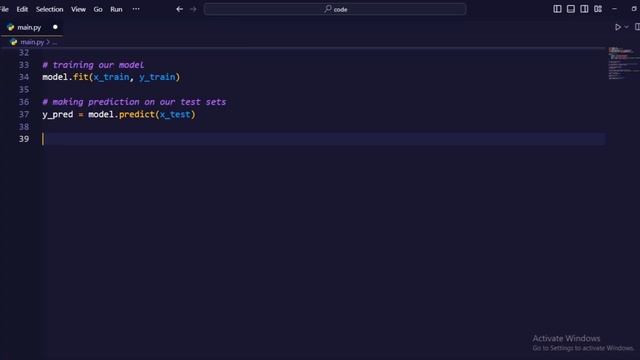Run the Python file with play icon
The height and width of the screenshot is (360, 640).
pos(618,27)
